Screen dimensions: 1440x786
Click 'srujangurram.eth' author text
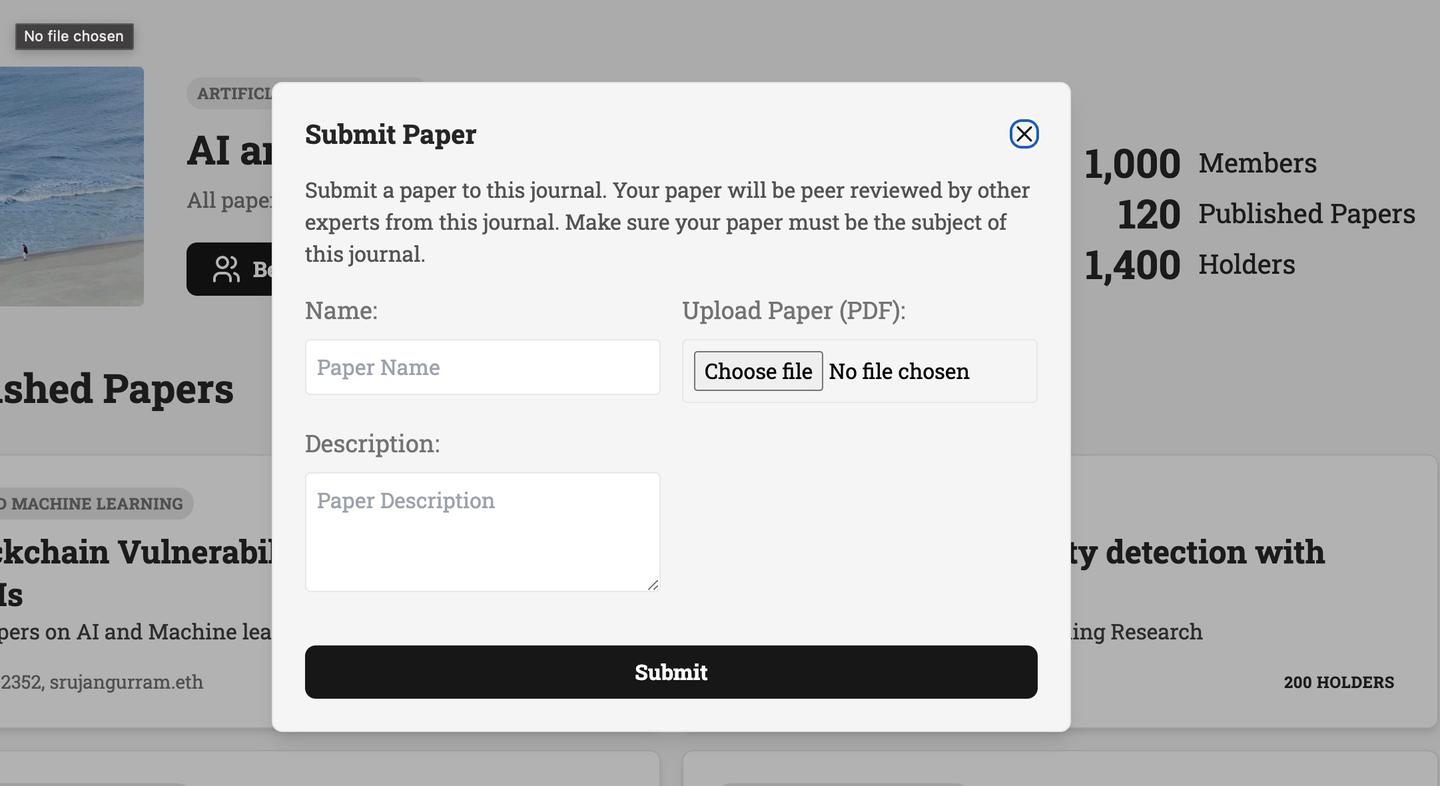pyautogui.click(x=126, y=682)
